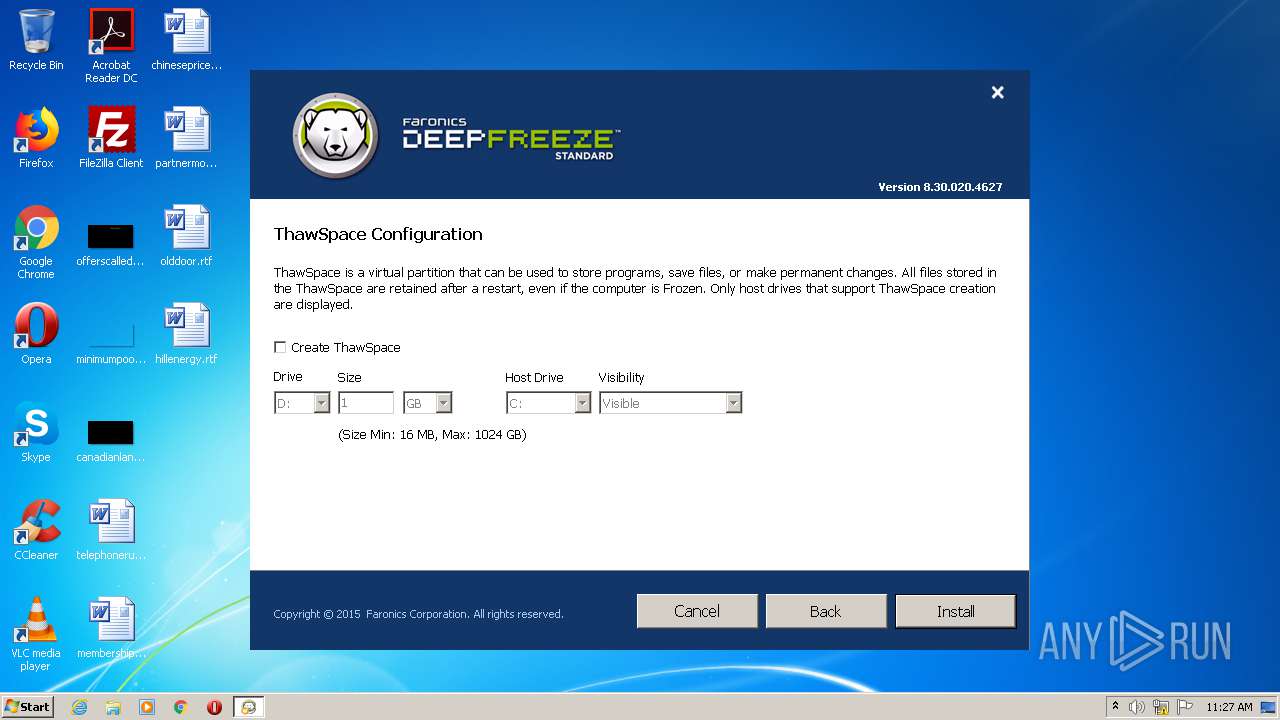Select the hillenergy.rtf desktop file

pos(187,334)
